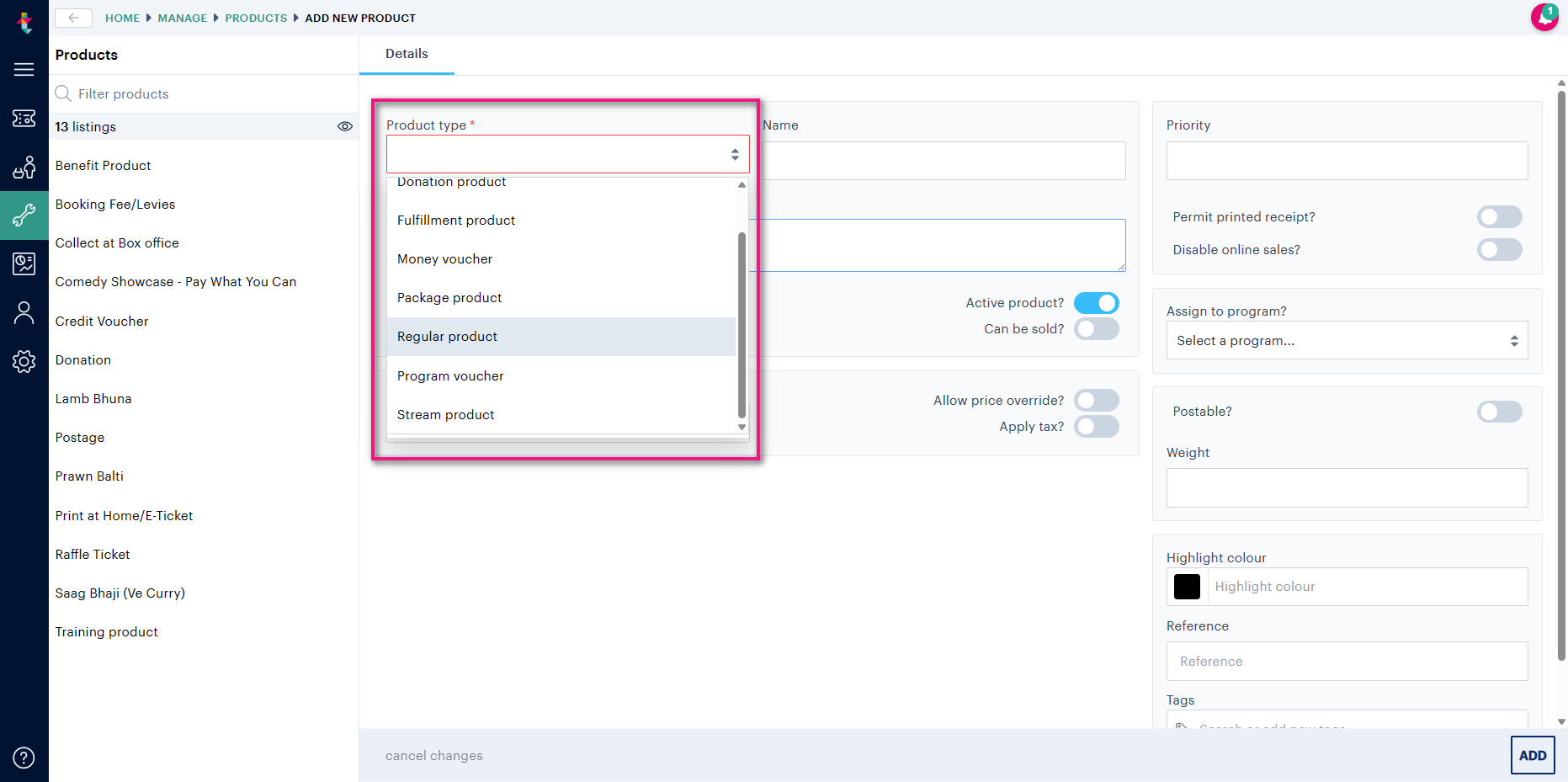This screenshot has width=1568, height=782.
Task: Open the help question mark icon
Action: tap(24, 758)
